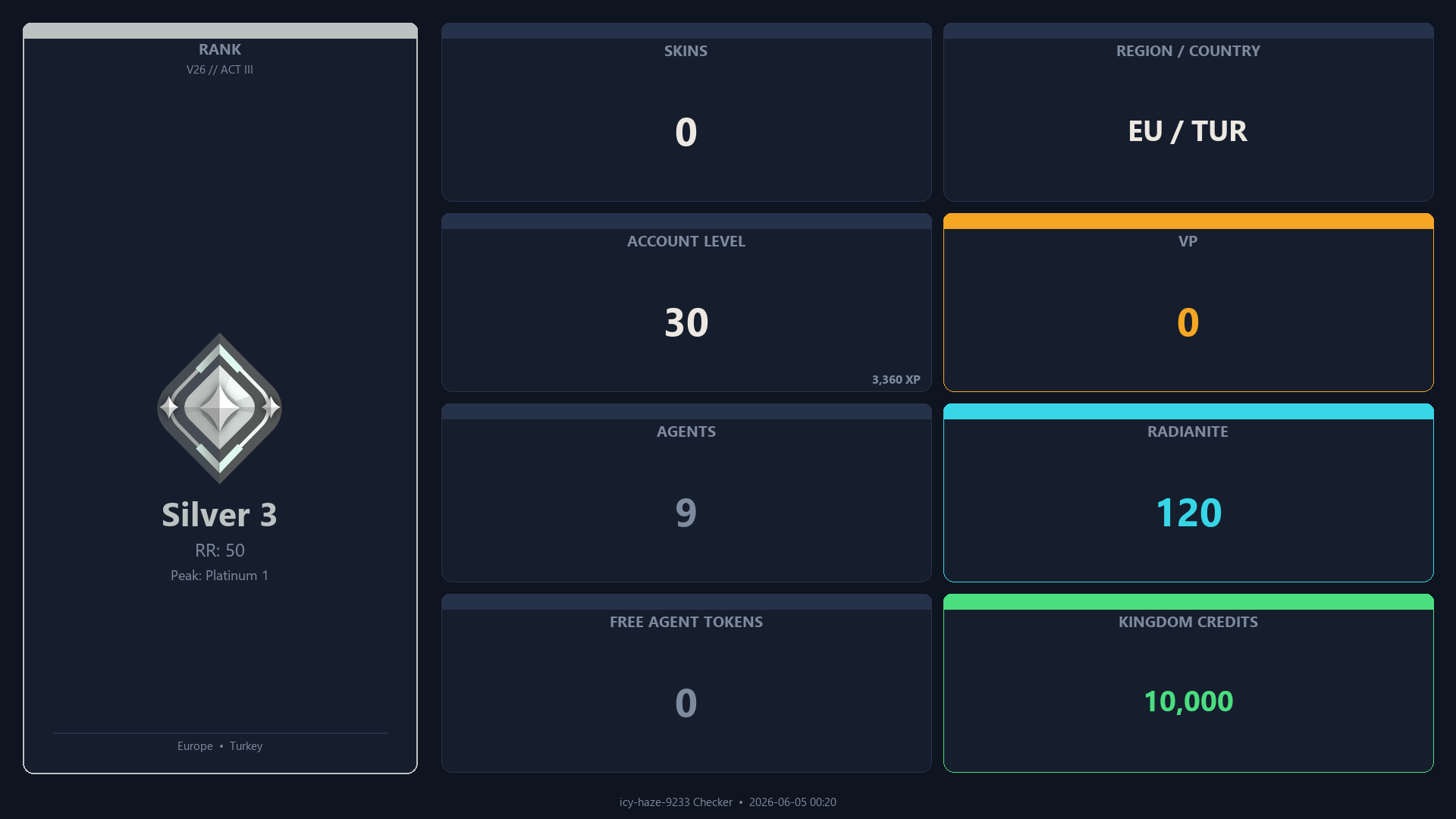Click the cyan Radianite header bar
Screen dimensions: 1456x819
coord(1188,411)
